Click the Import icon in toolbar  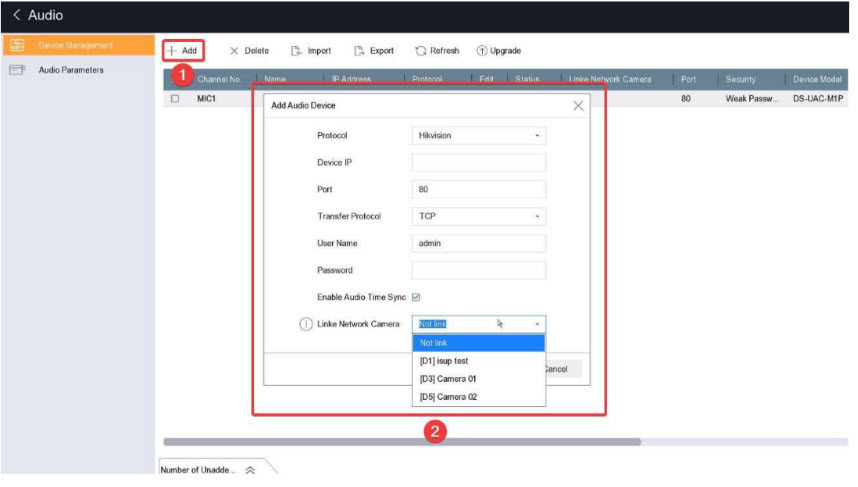[296, 50]
